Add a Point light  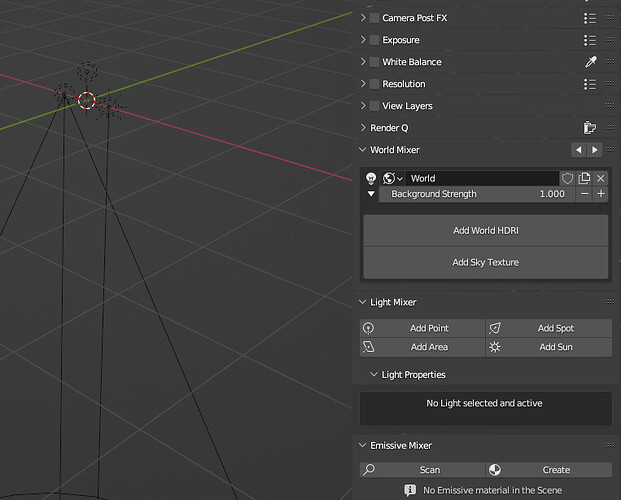423,328
